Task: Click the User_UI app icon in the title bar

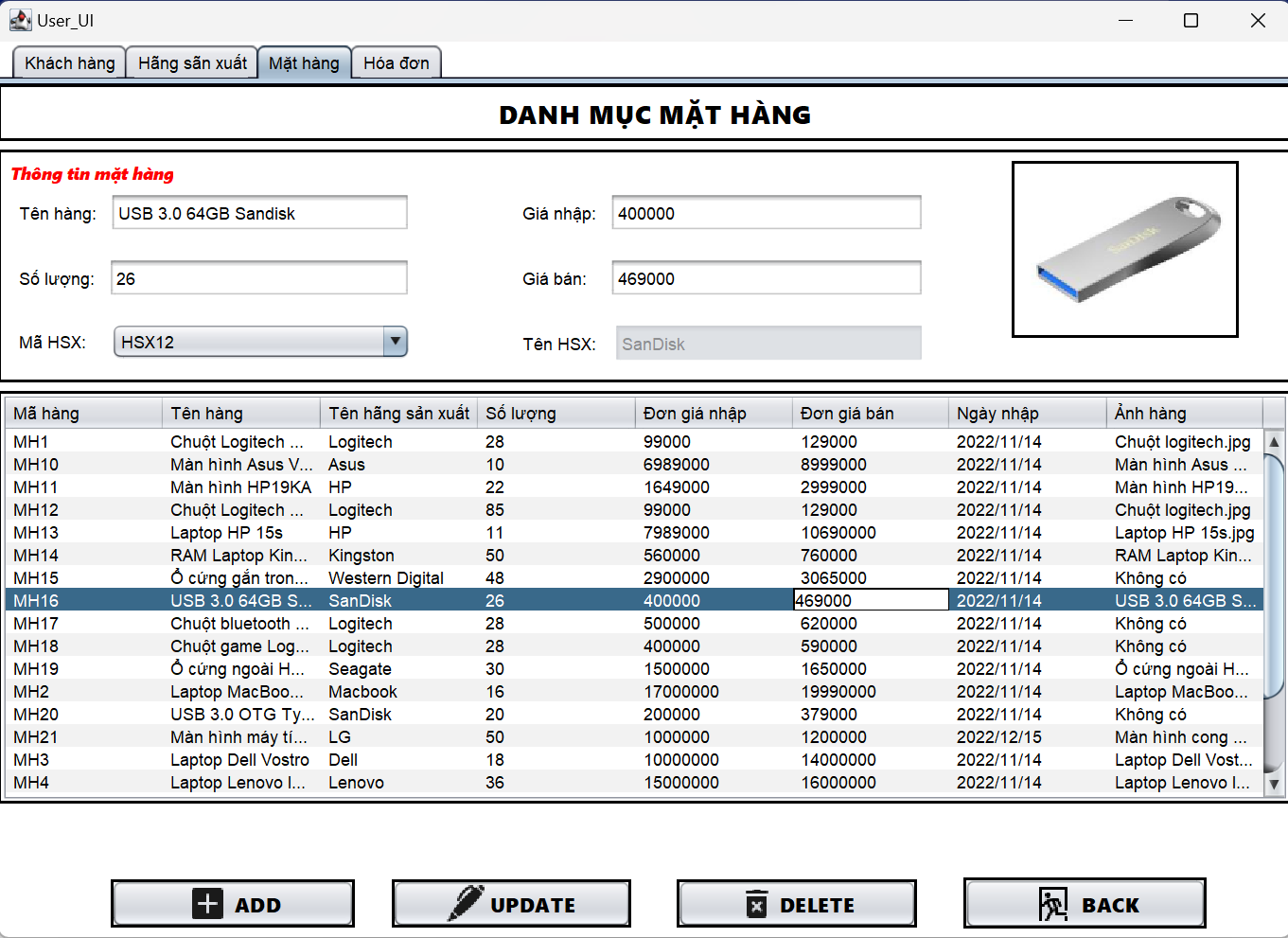Action: pyautogui.click(x=20, y=19)
